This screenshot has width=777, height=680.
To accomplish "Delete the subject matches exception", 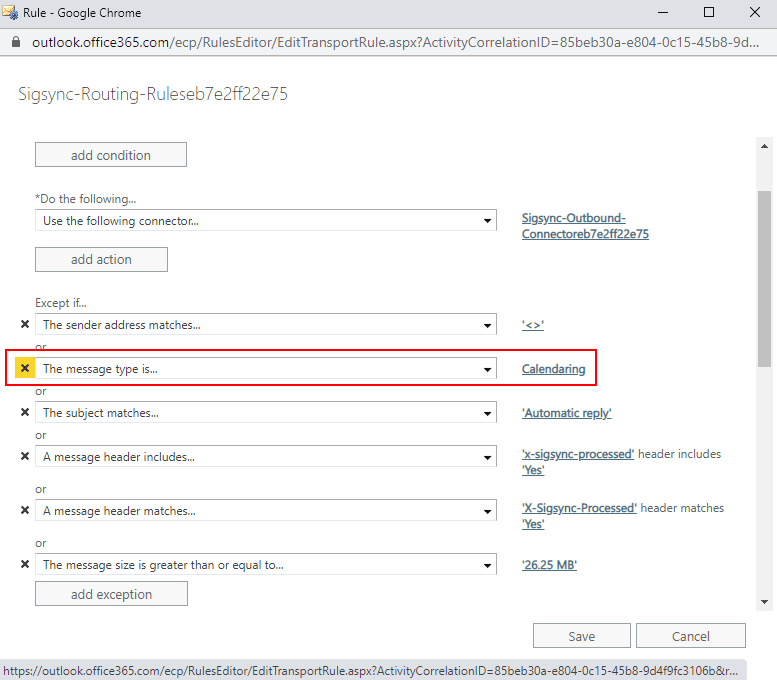I will [x=25, y=412].
